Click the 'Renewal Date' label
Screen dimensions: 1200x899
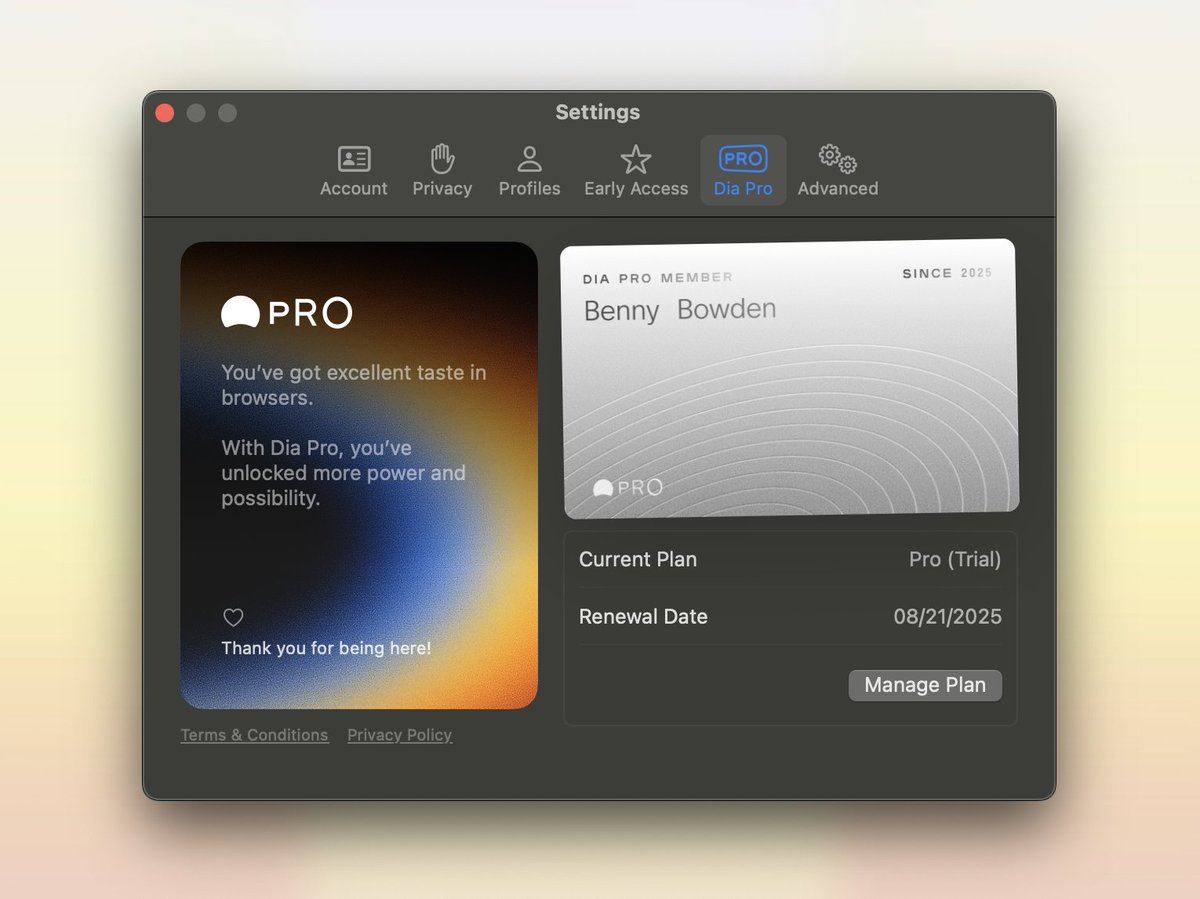pyautogui.click(x=643, y=617)
